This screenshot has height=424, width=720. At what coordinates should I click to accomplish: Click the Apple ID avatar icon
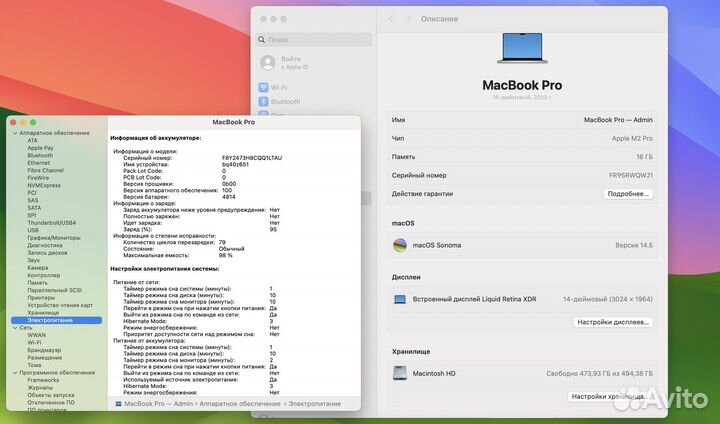(x=268, y=62)
